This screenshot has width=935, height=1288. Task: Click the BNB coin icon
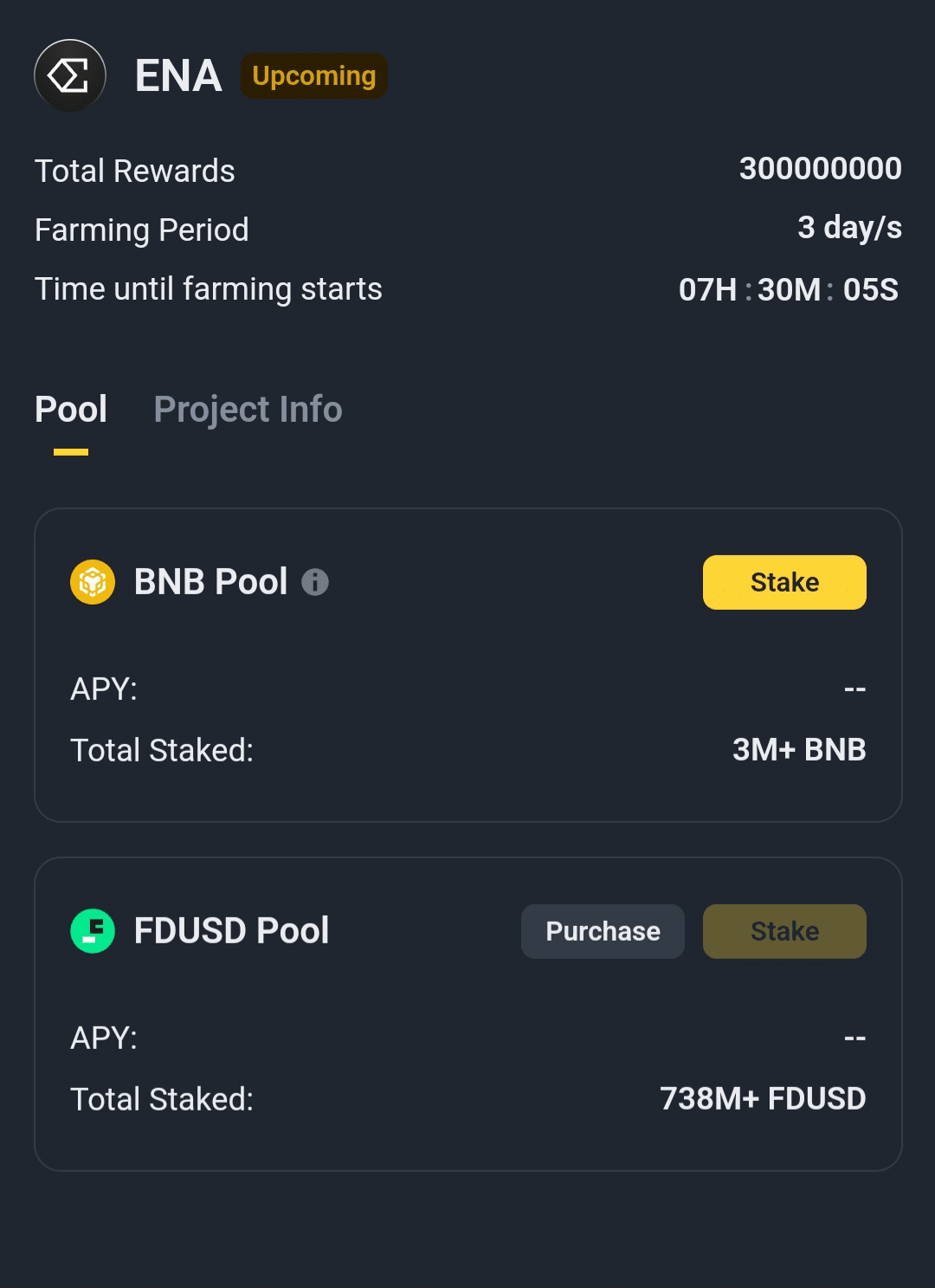click(93, 582)
